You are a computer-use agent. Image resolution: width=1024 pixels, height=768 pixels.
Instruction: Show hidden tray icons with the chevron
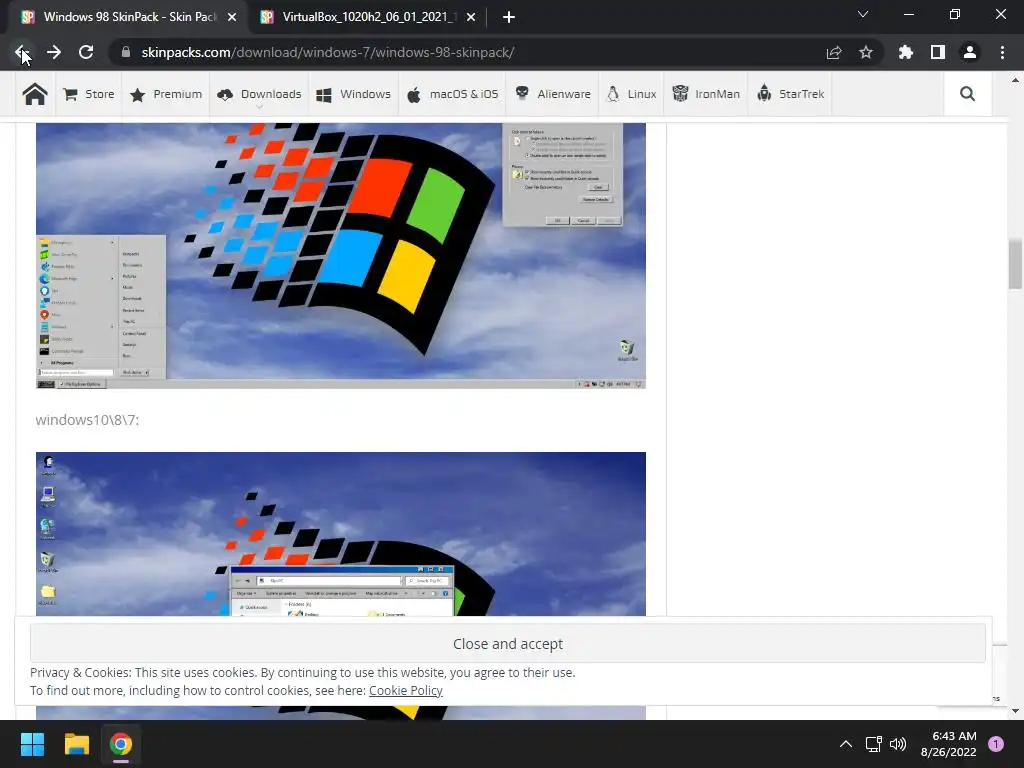pyautogui.click(x=845, y=744)
